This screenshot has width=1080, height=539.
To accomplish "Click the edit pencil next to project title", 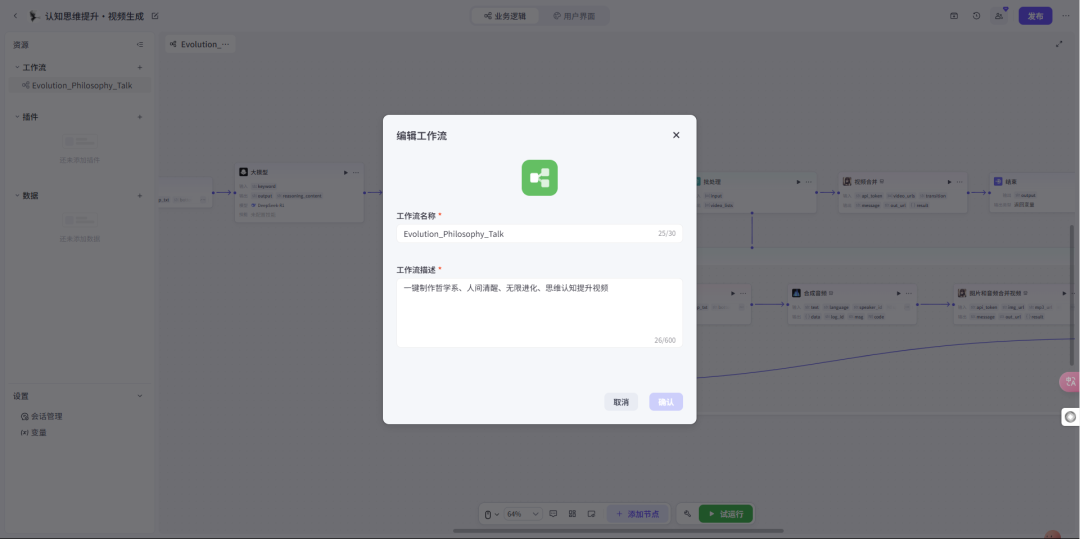I will click(154, 16).
